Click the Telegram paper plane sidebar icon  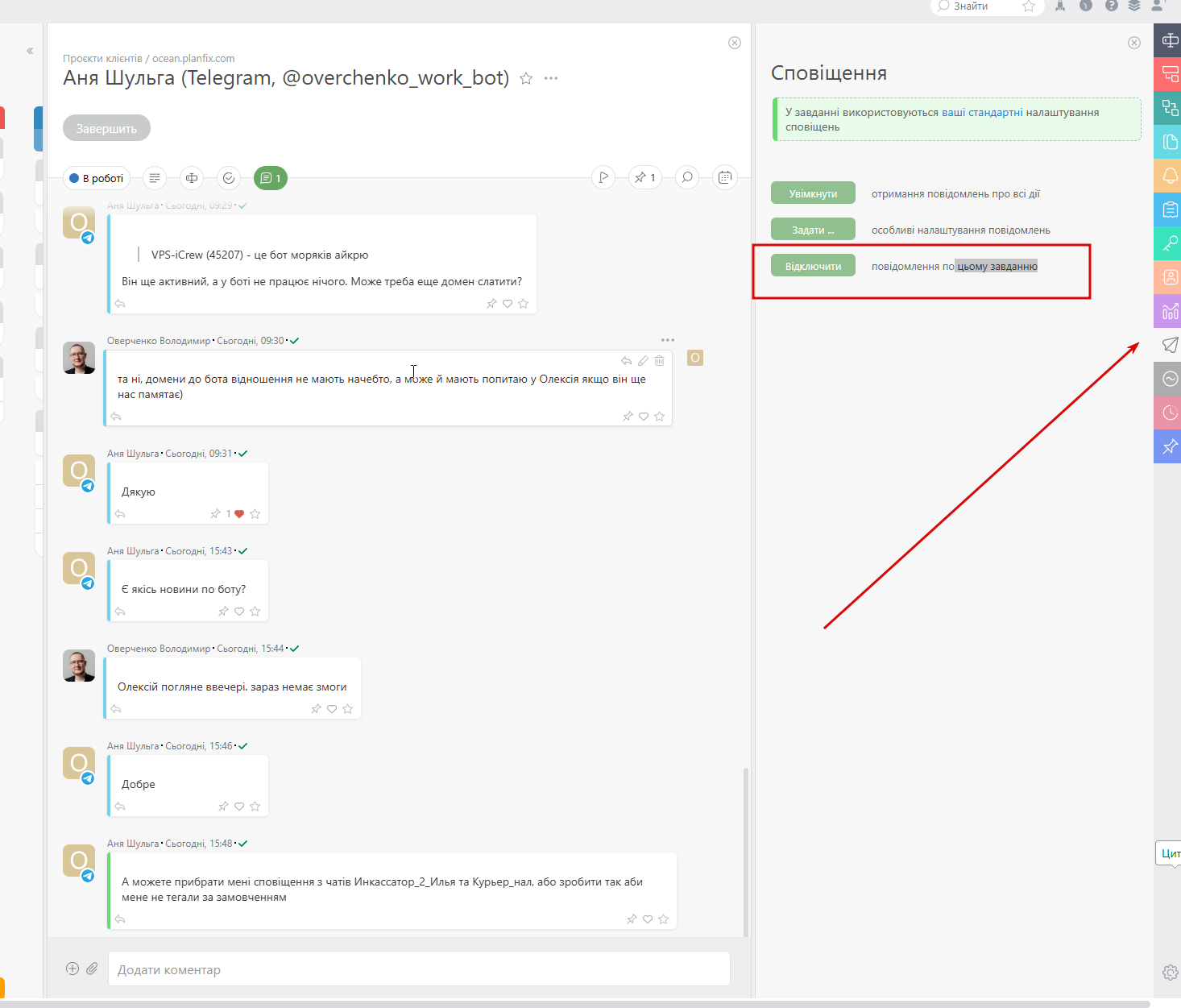[x=1169, y=345]
